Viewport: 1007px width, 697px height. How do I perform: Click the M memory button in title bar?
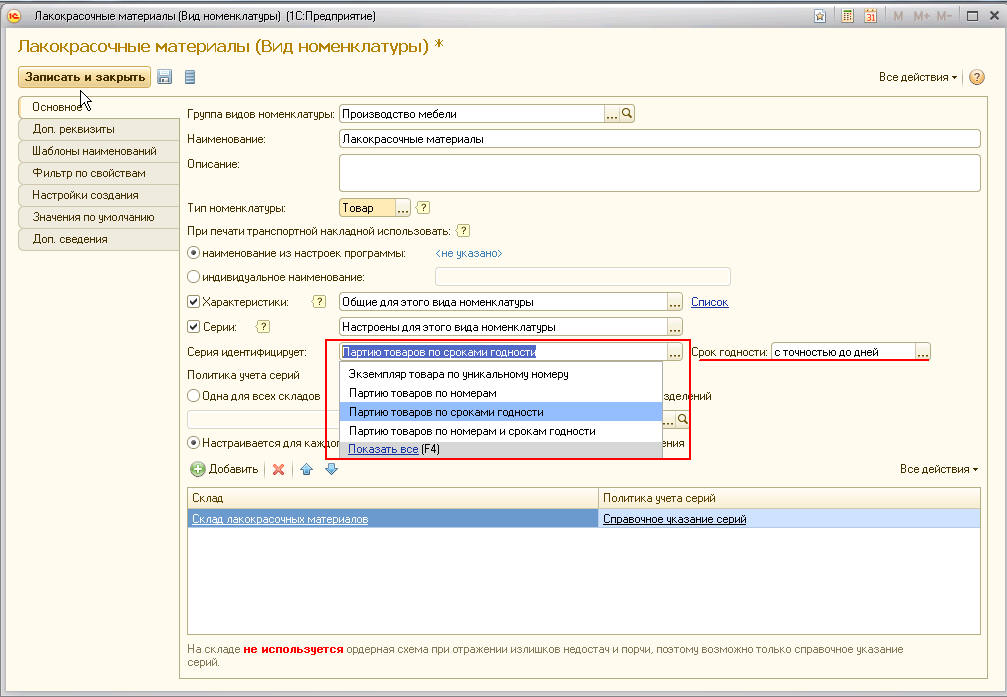tap(898, 16)
